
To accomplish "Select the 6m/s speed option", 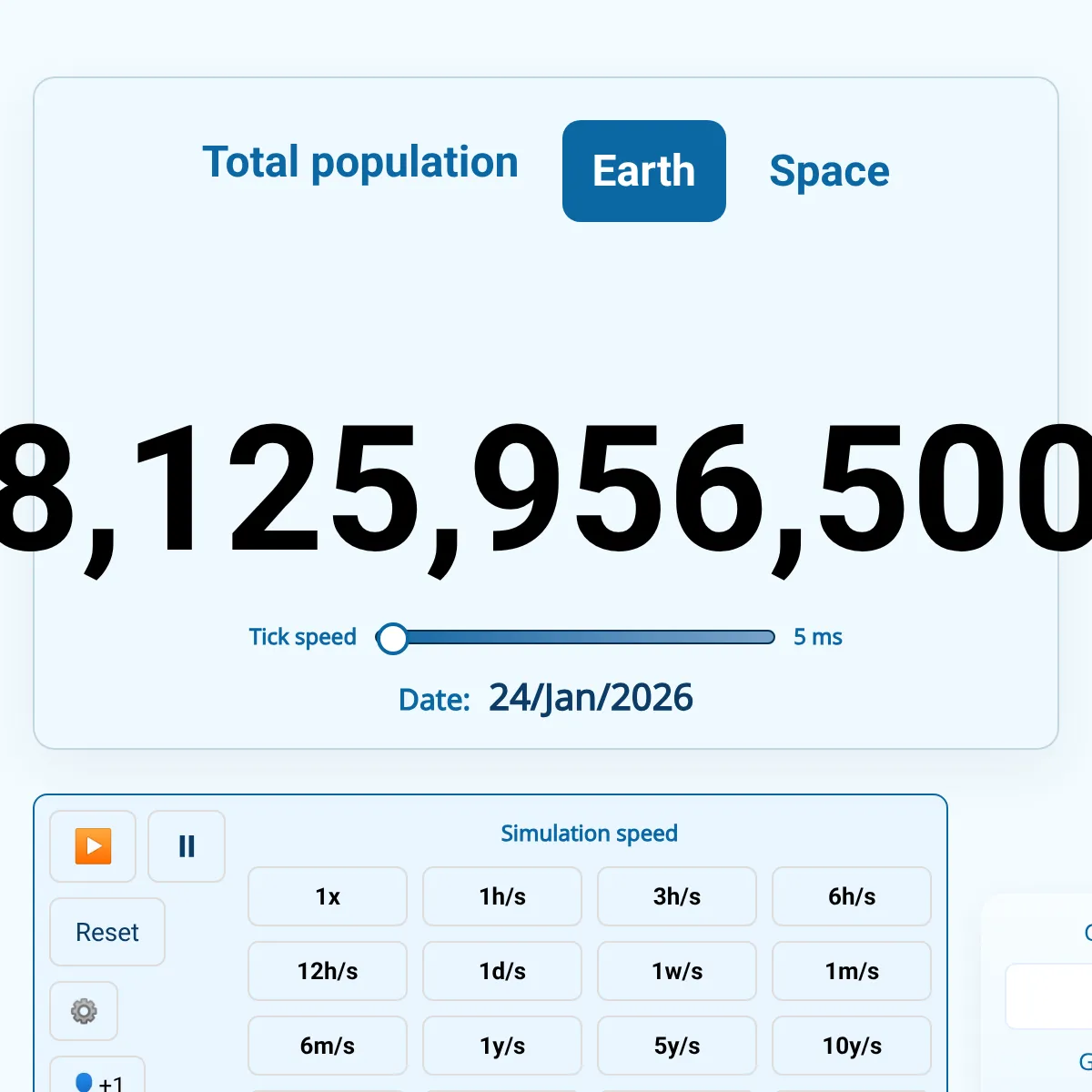I will (328, 1046).
